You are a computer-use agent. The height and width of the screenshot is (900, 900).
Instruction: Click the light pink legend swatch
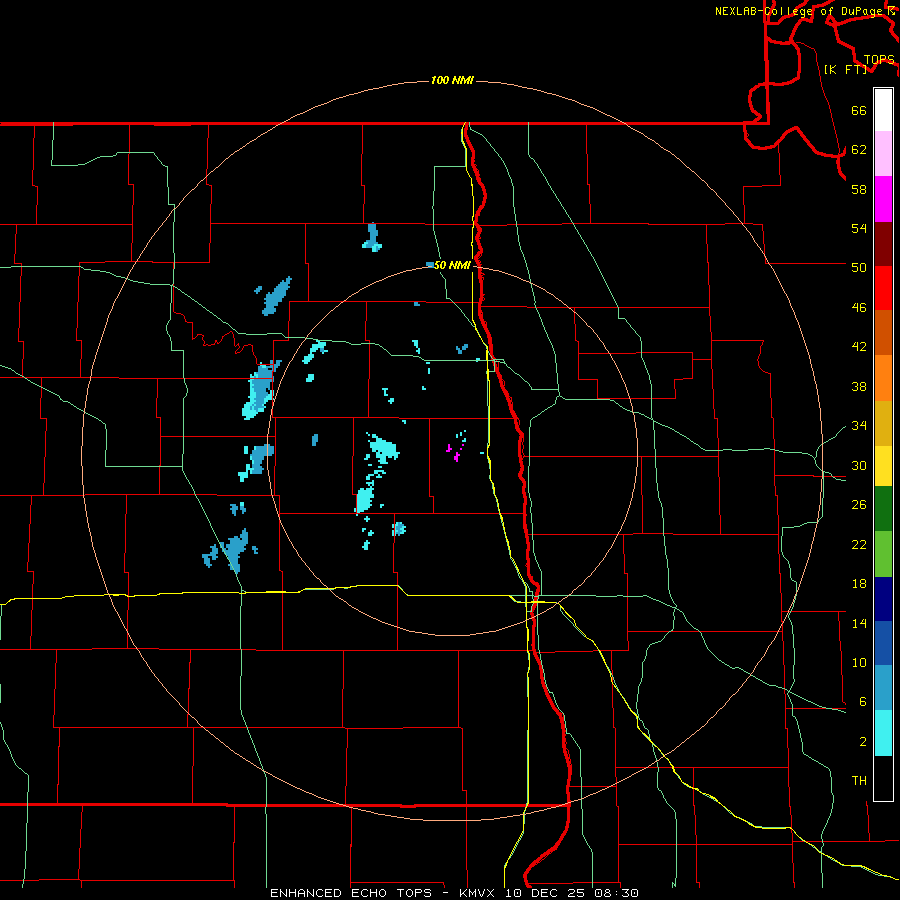(x=883, y=154)
